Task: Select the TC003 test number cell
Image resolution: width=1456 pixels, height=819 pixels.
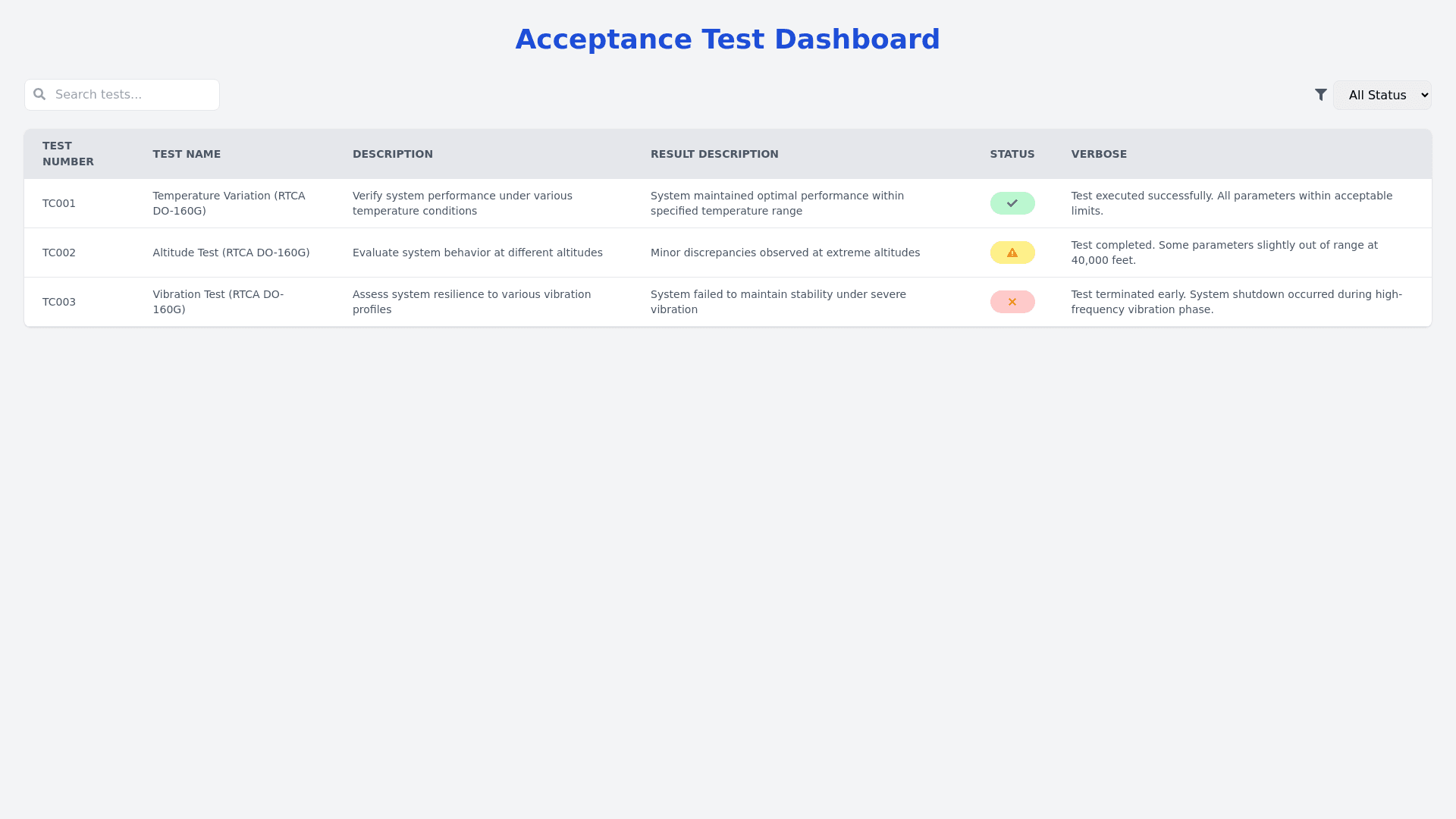Action: 59,302
